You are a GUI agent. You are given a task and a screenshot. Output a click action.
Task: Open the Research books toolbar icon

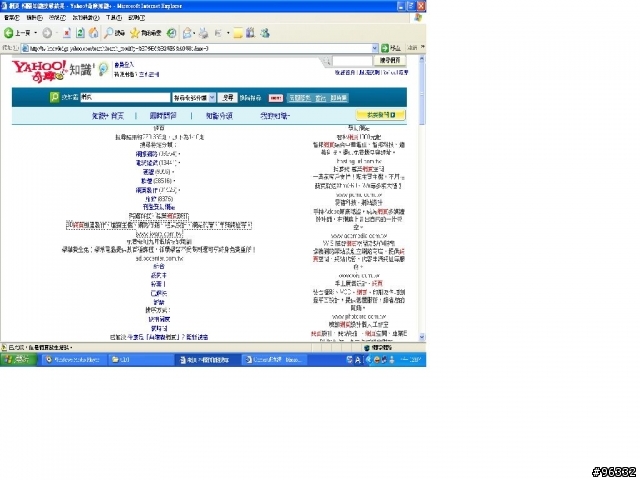point(251,33)
